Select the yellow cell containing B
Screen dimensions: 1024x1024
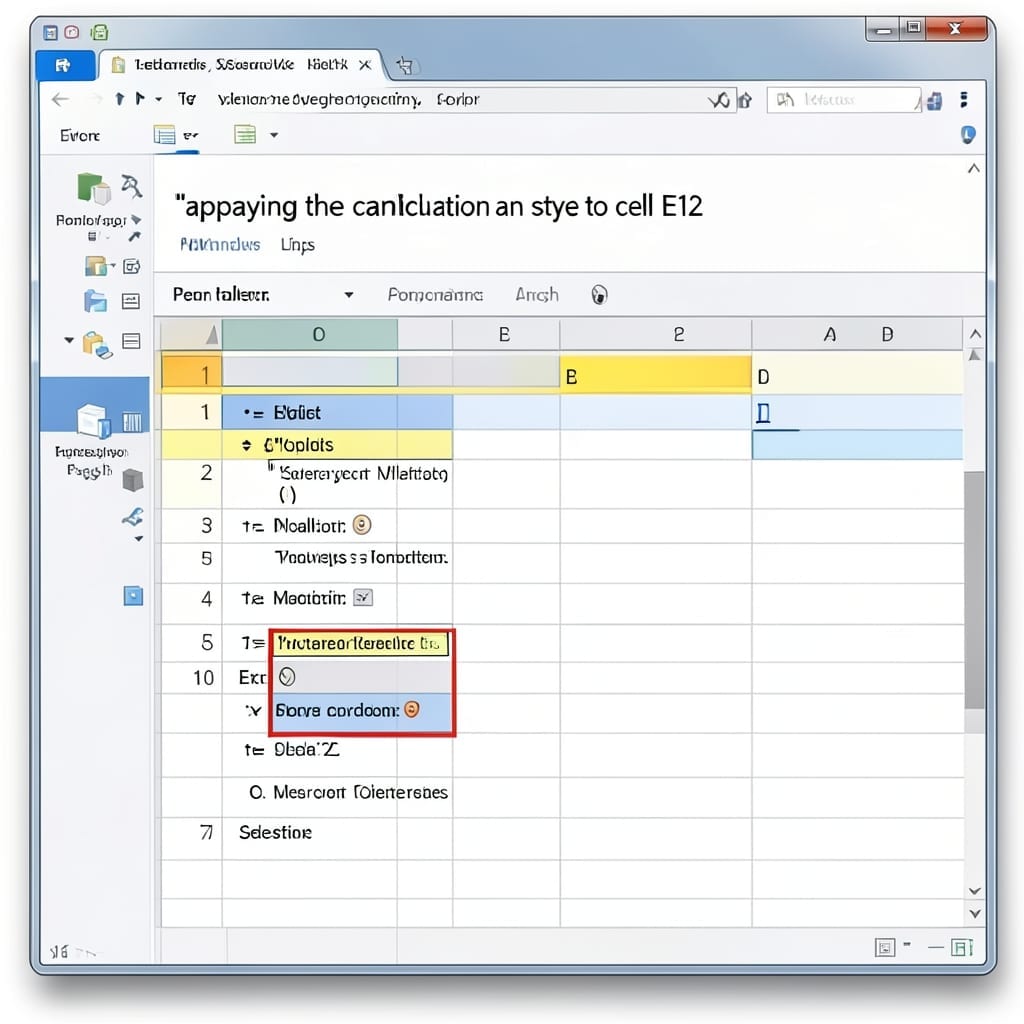pyautogui.click(x=656, y=375)
